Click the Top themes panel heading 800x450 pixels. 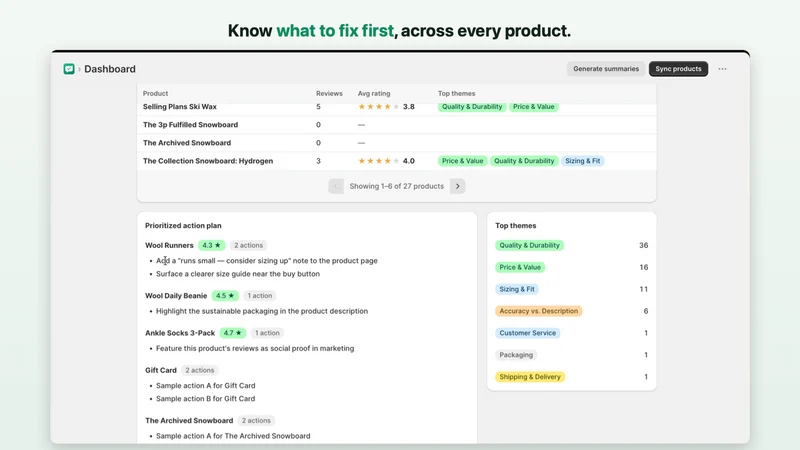(516, 226)
